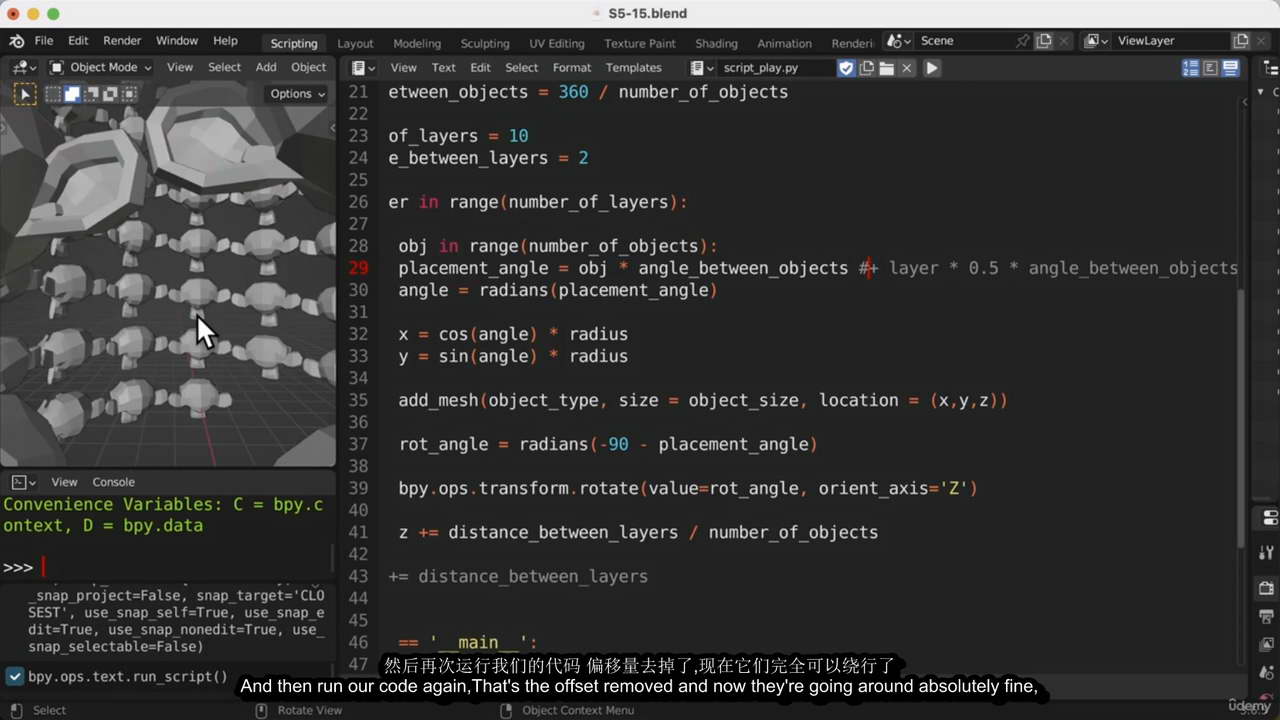Screen dimensions: 1280x720
Task: Switch to Layout workspace tab
Action: [355, 43]
